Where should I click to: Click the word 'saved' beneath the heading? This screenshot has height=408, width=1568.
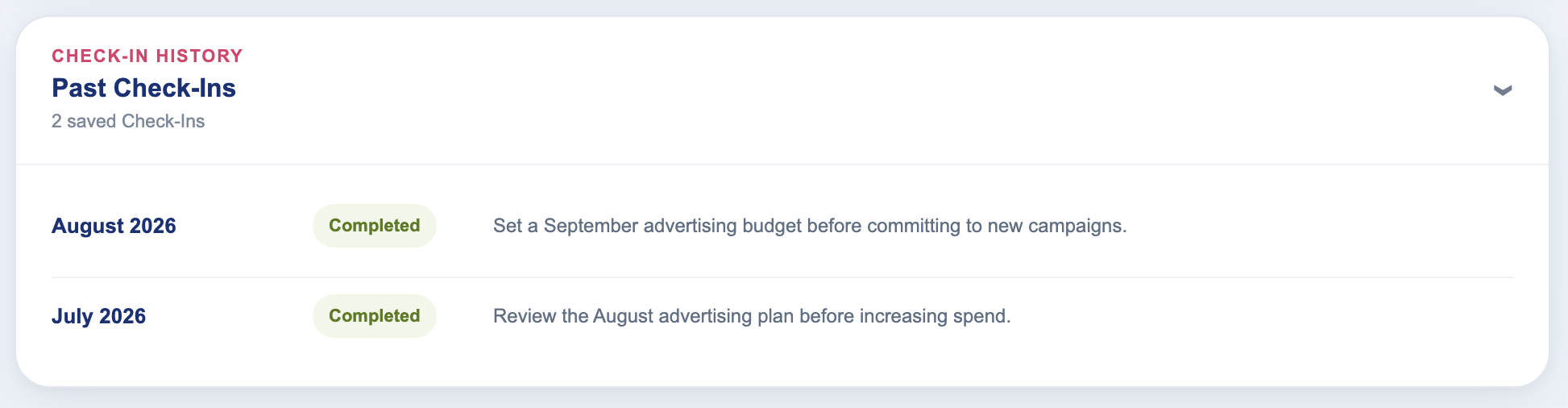coord(91,121)
